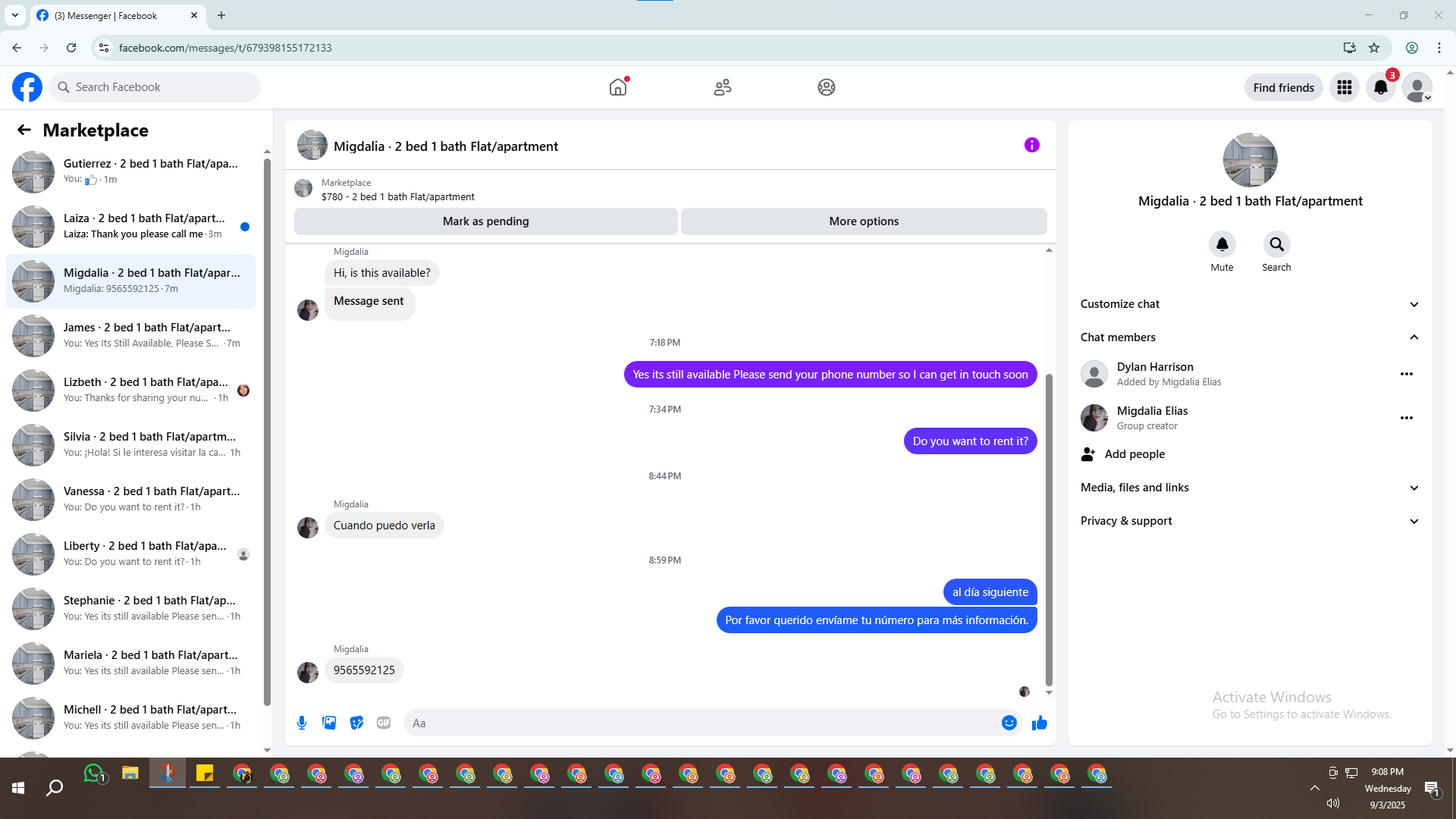
Task: Click the address bar URL
Action: pos(225,48)
